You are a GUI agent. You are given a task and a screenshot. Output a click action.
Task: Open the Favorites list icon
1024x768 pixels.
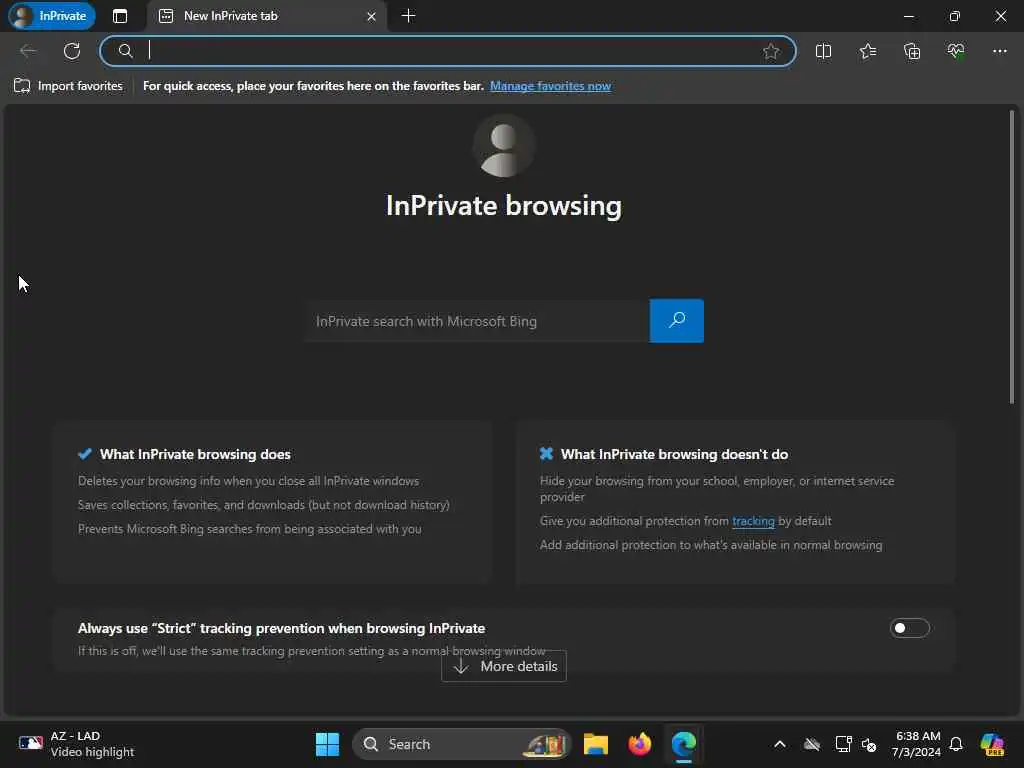click(x=868, y=51)
